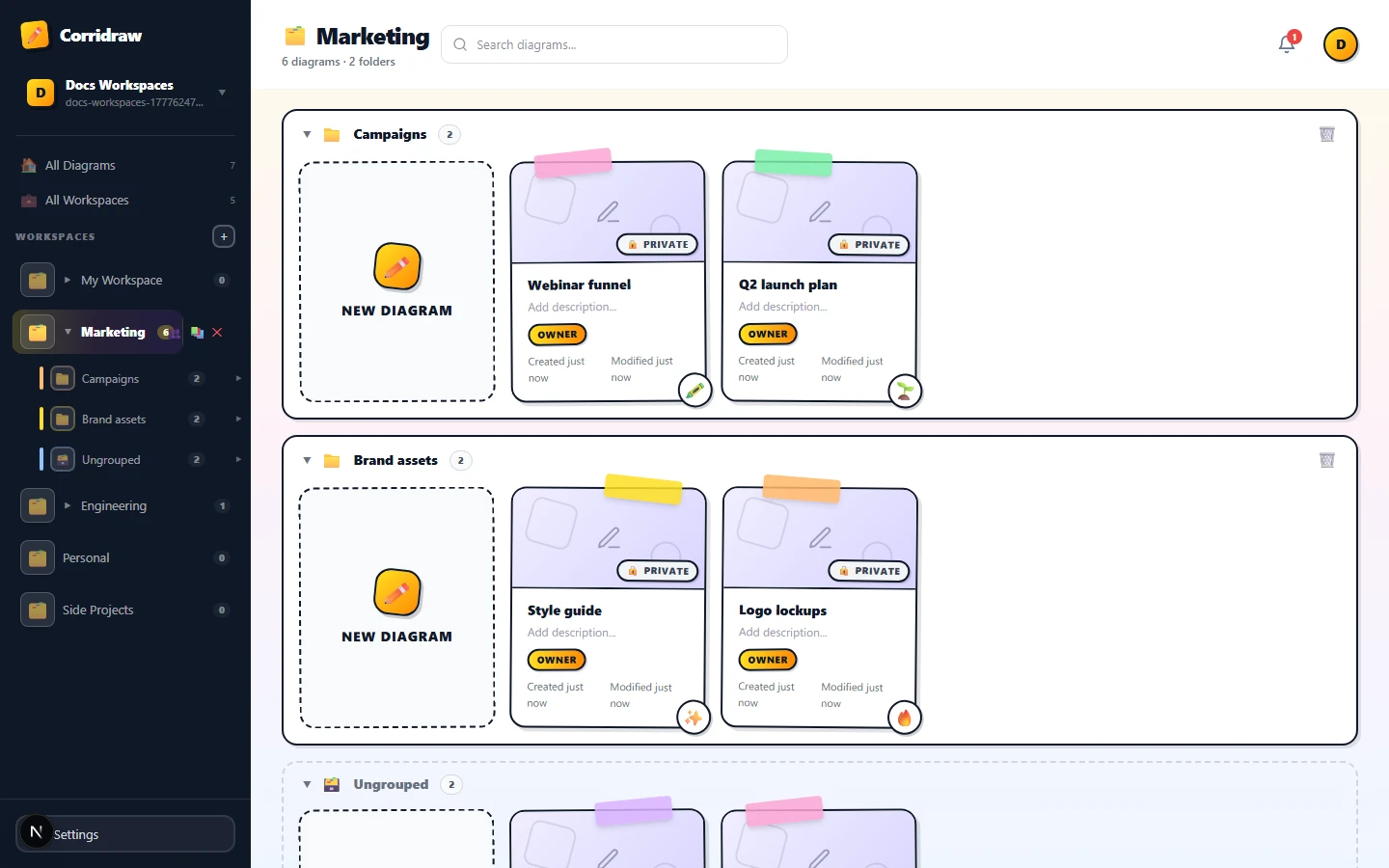Viewport: 1389px width, 868px height.
Task: Click the Side Projects folder icon
Action: [x=38, y=610]
